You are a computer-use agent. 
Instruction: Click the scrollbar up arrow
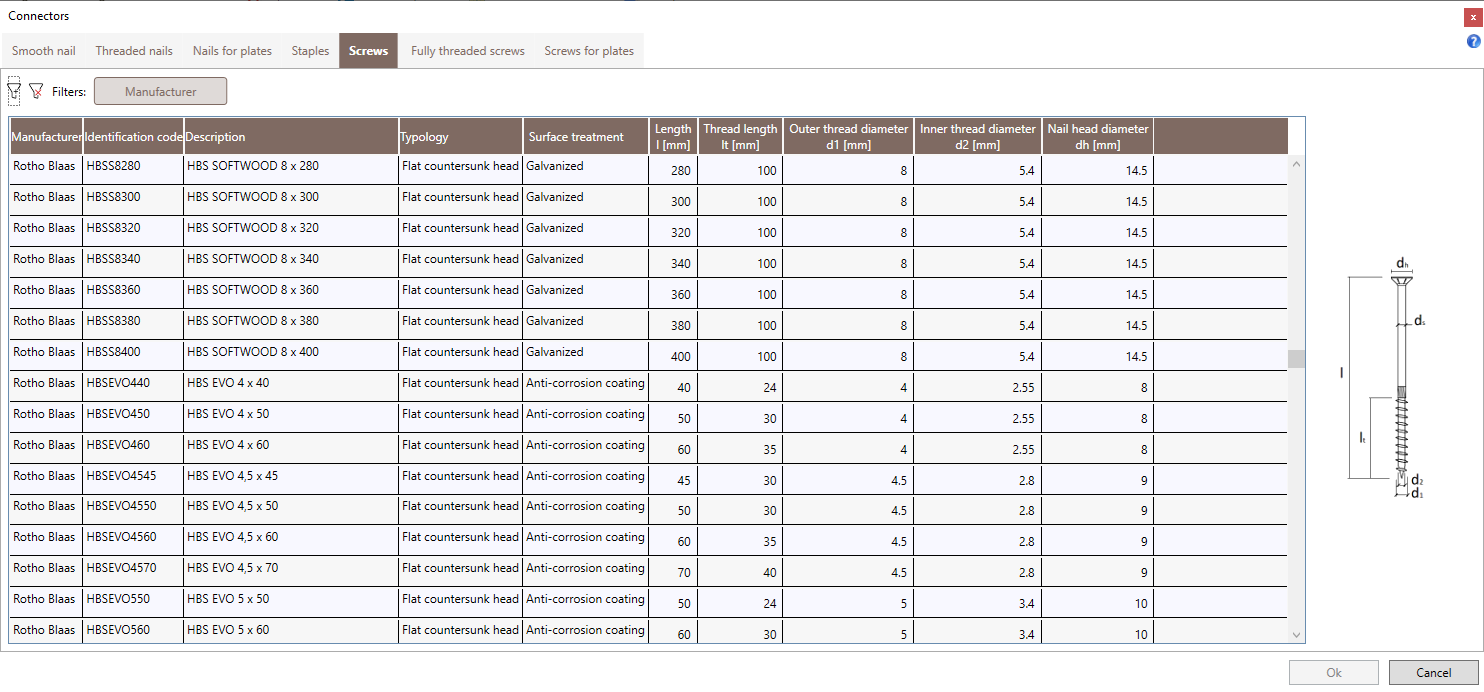(1297, 163)
